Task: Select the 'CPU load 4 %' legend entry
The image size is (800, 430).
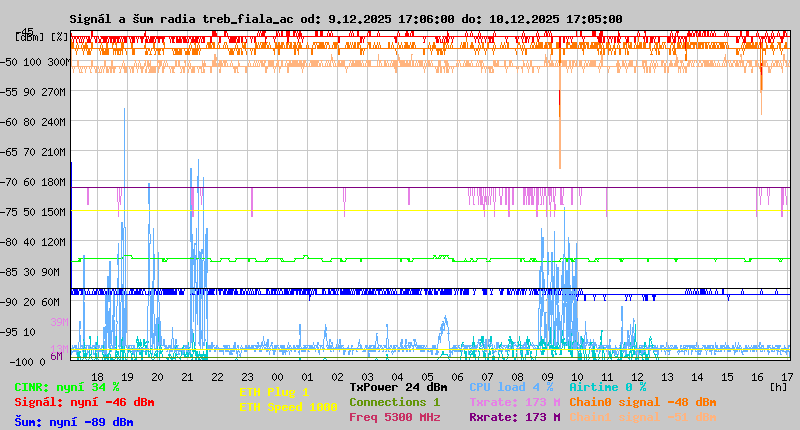Action: click(x=511, y=387)
